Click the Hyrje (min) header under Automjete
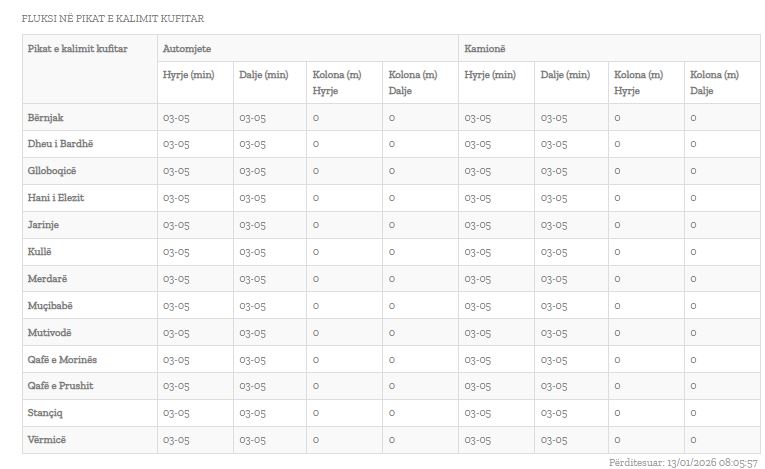The image size is (765, 469). pos(189,75)
